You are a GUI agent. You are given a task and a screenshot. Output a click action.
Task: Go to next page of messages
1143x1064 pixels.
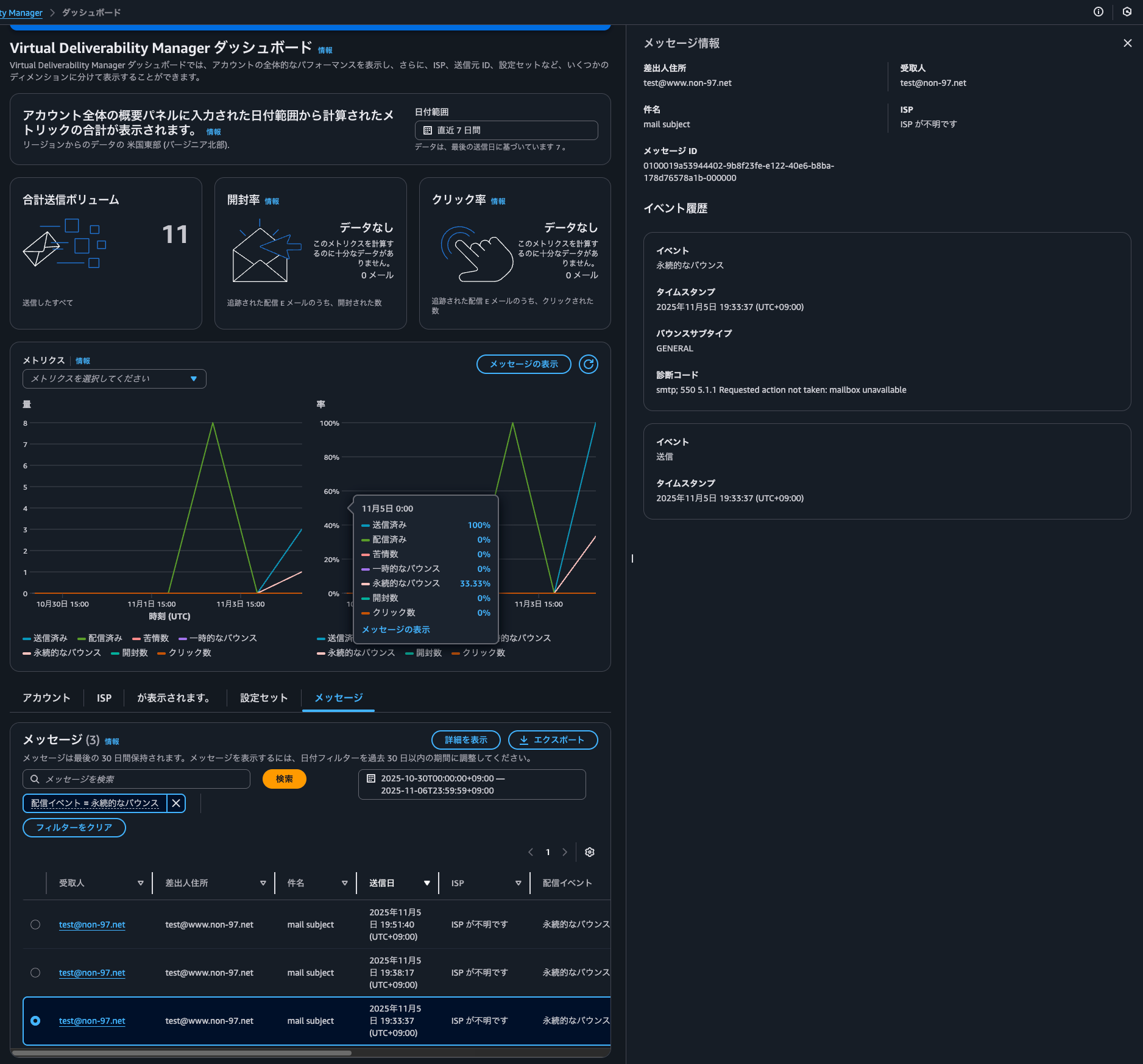pyautogui.click(x=565, y=852)
